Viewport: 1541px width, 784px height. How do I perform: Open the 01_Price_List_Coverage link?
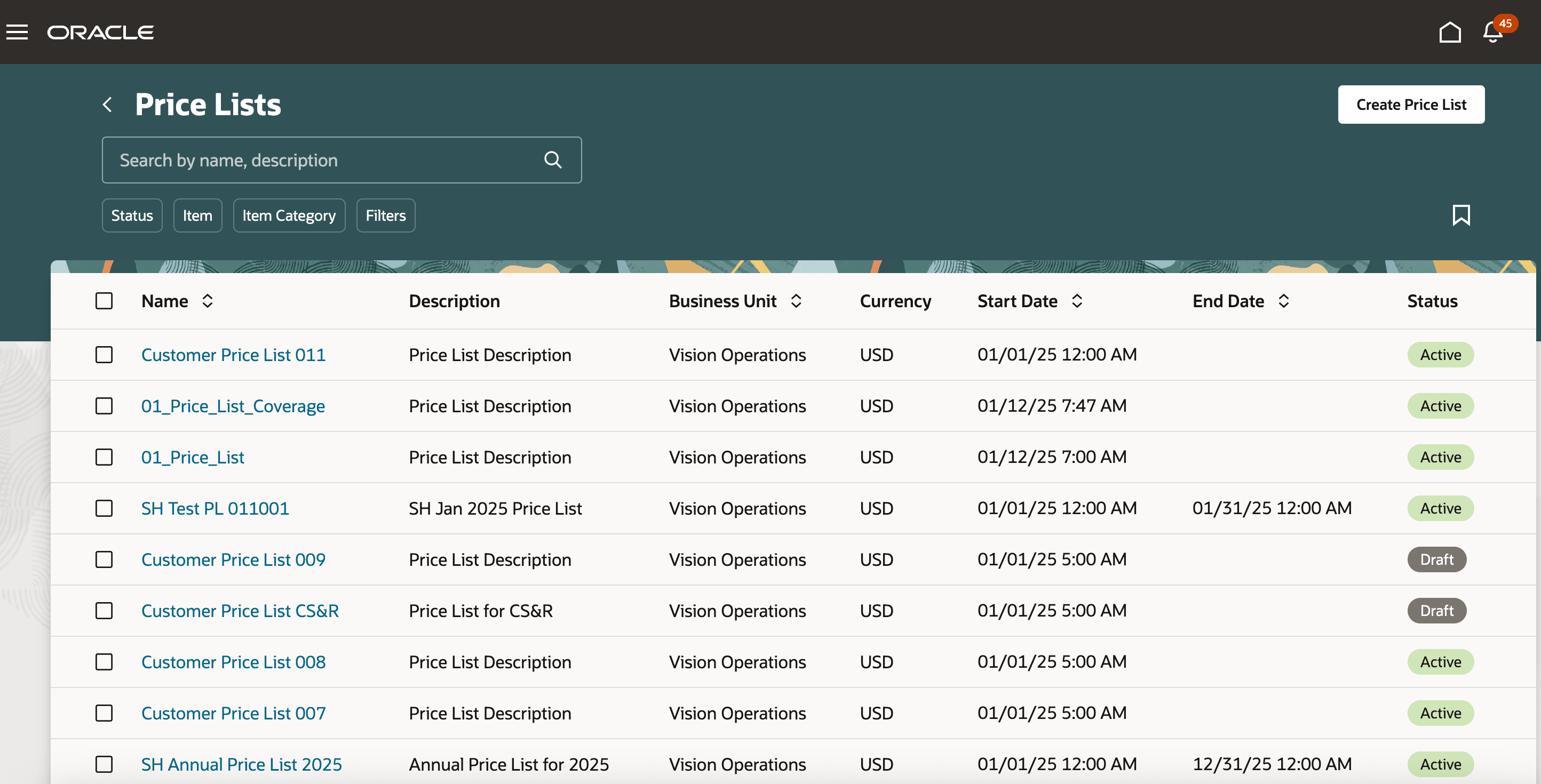[233, 406]
